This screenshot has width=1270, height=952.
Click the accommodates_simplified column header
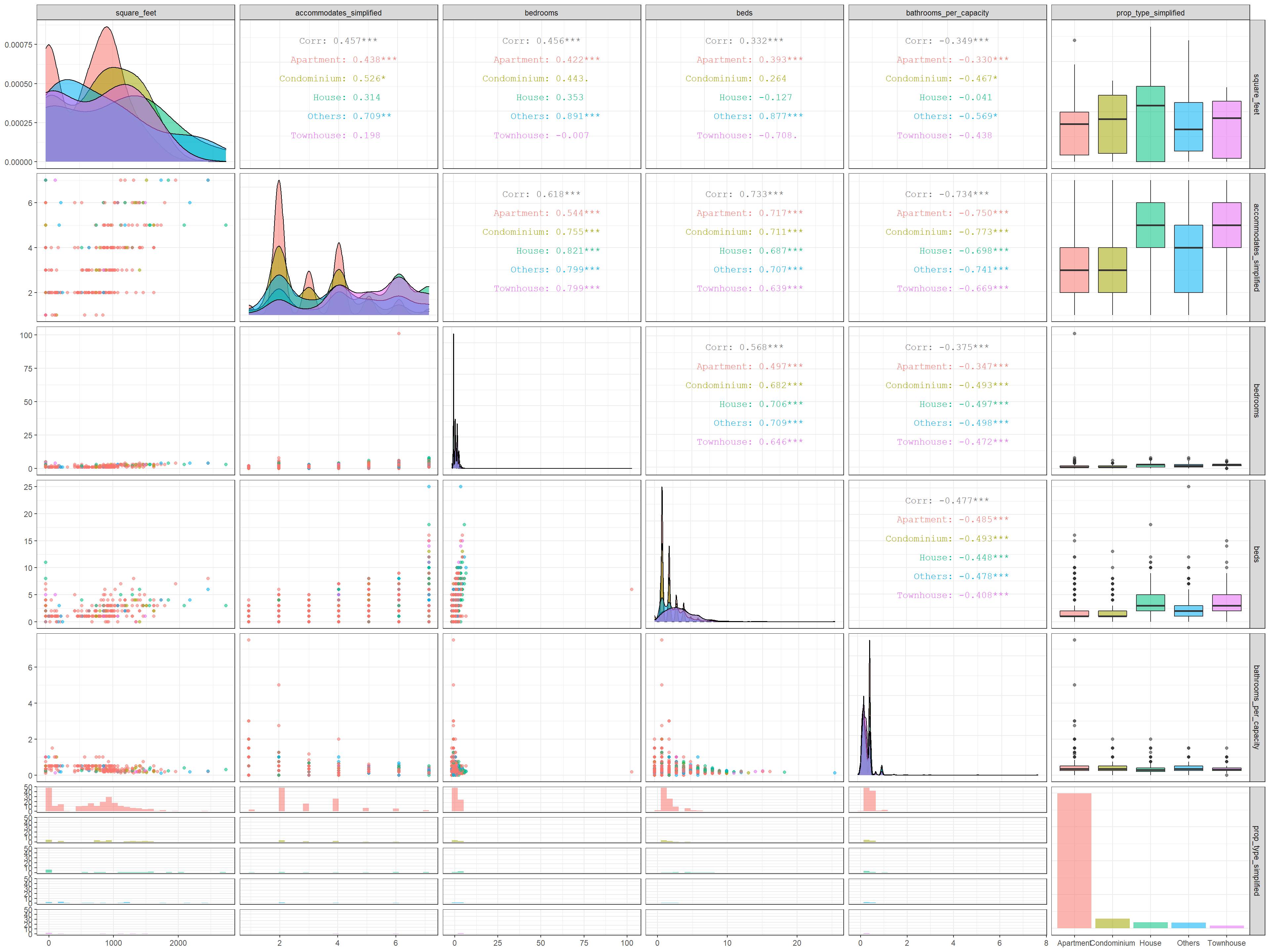pos(338,13)
